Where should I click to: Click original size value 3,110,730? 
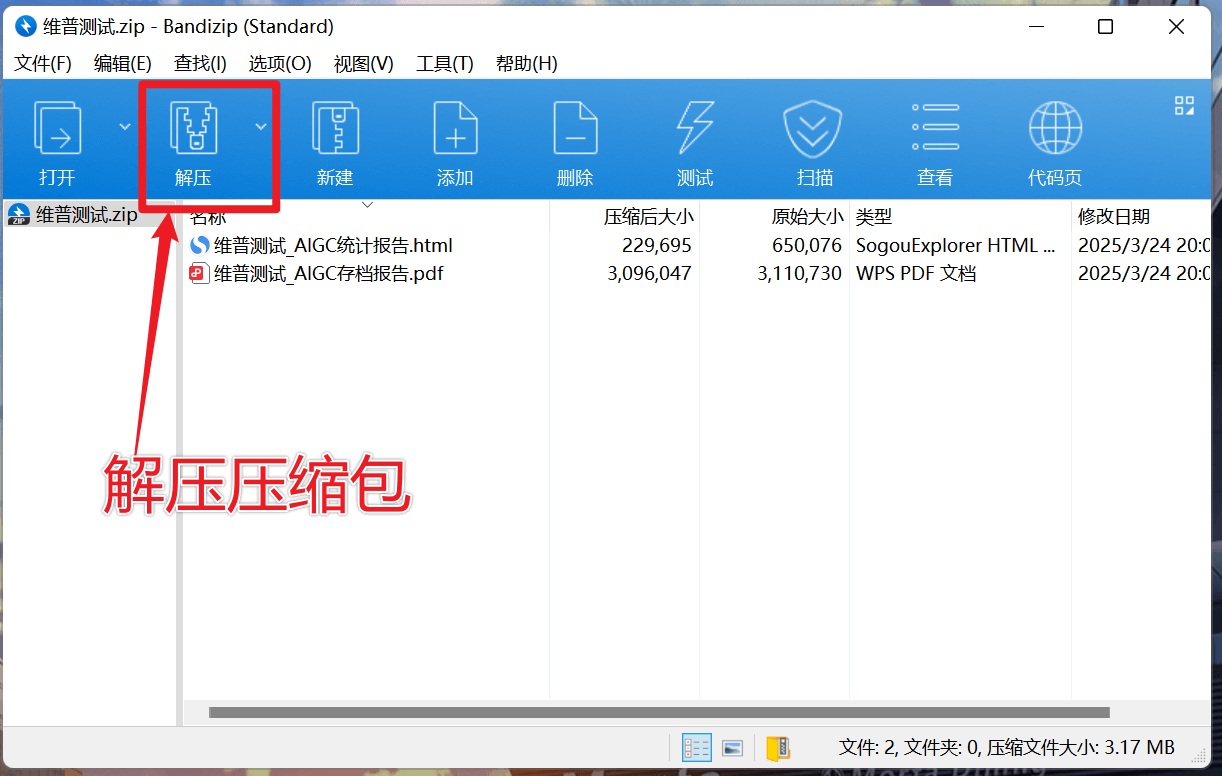(800, 273)
